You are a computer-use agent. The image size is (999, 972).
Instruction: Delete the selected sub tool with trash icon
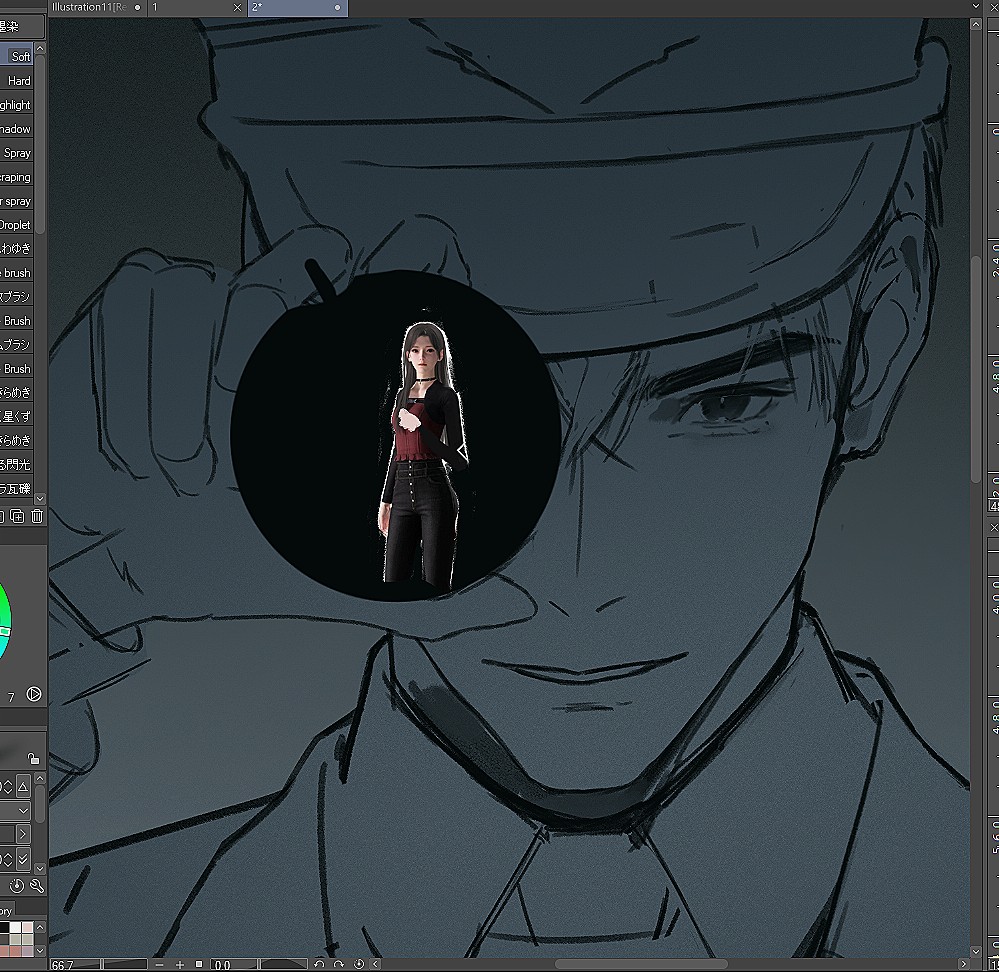[37, 516]
